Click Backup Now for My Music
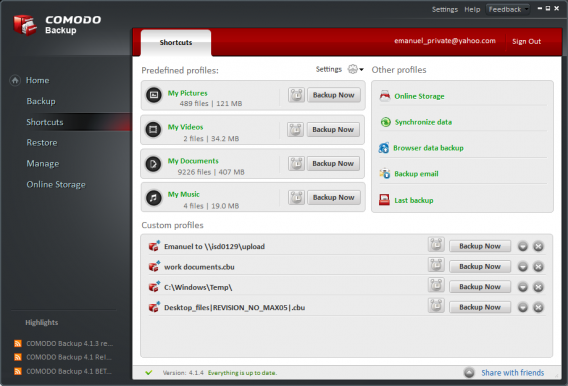This screenshot has height=386, width=568. [x=334, y=198]
